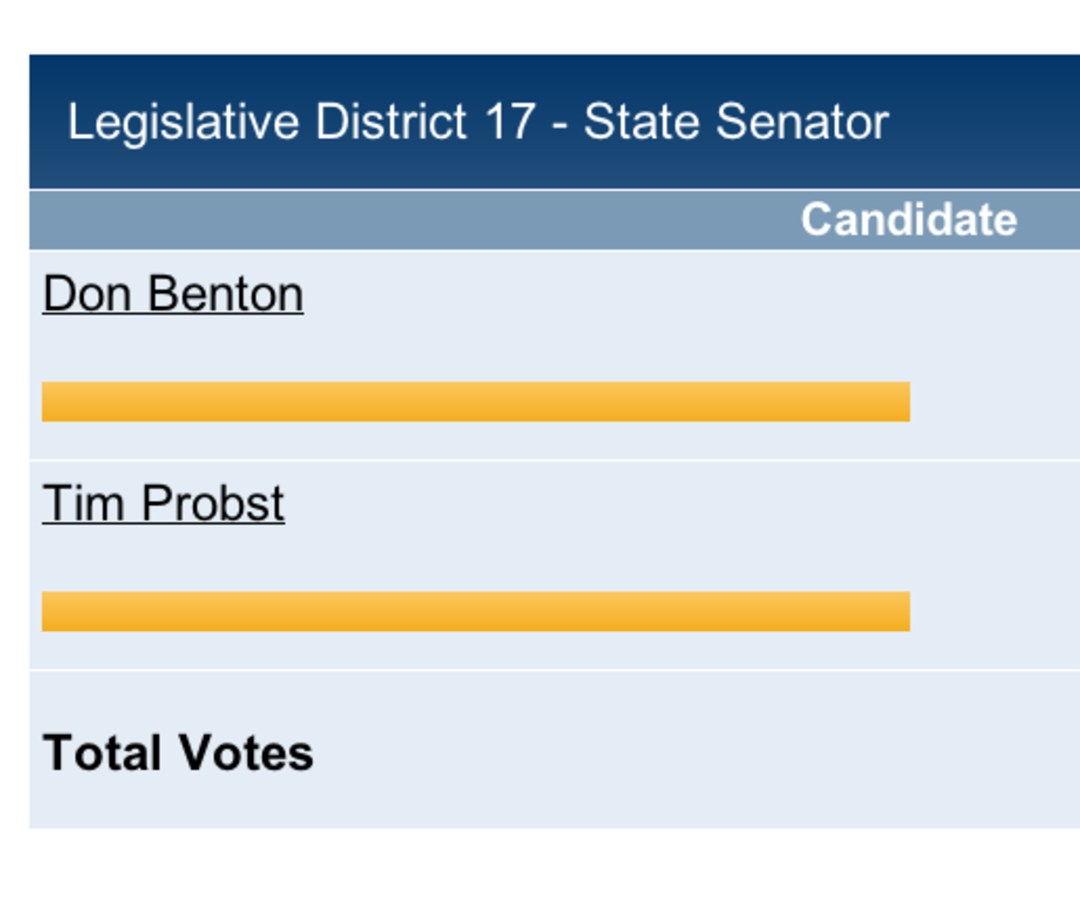The height and width of the screenshot is (900, 1080).
Task: Click the Legislative District 17 - State Senator title
Action: (x=478, y=123)
